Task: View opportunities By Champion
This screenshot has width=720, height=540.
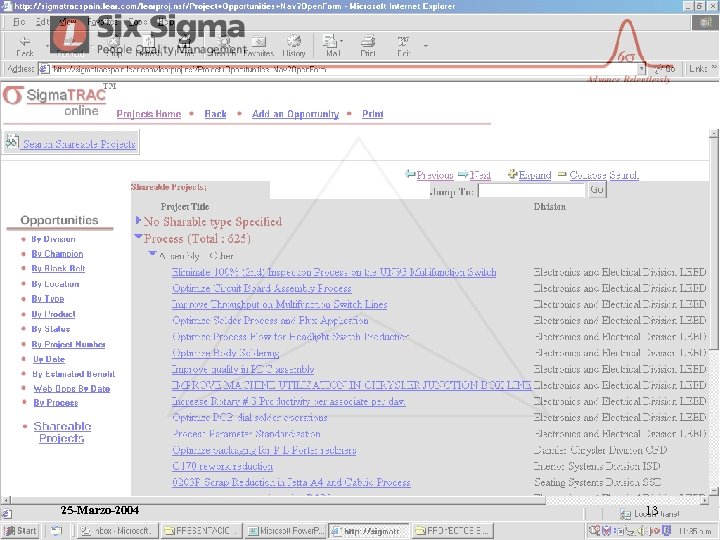Action: (57, 254)
